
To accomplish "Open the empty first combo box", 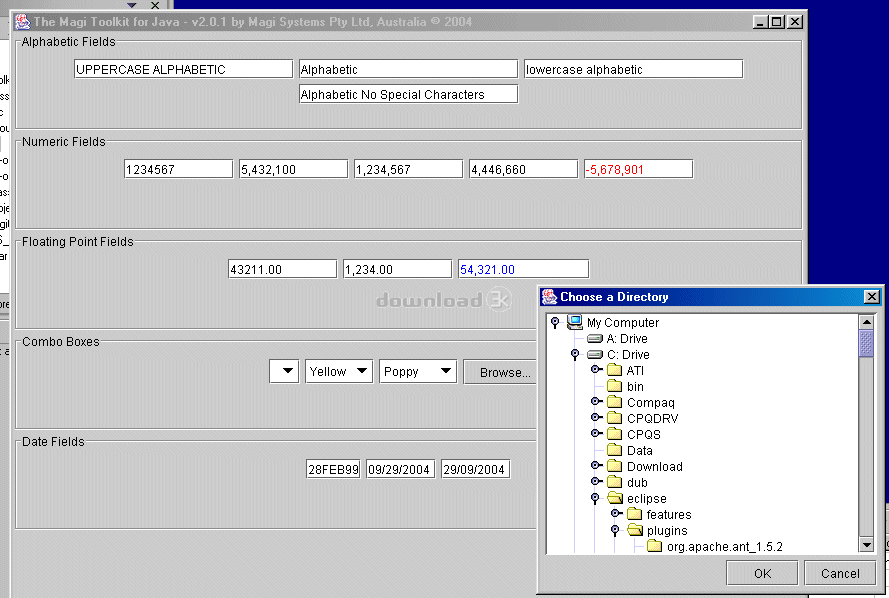I will [284, 371].
